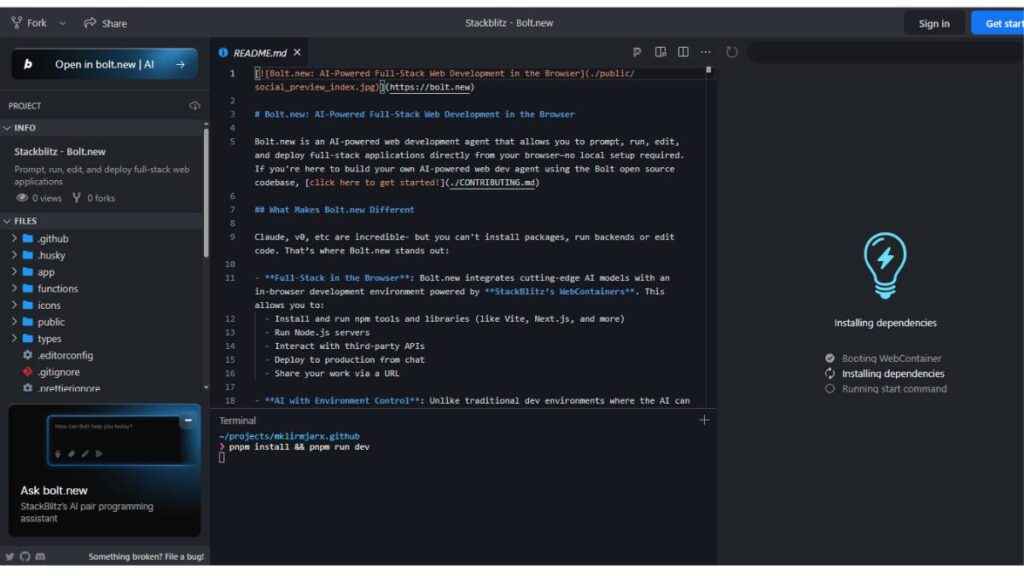Select the Terminal tab
Image resolution: width=1024 pixels, height=576 pixels.
[x=237, y=420]
